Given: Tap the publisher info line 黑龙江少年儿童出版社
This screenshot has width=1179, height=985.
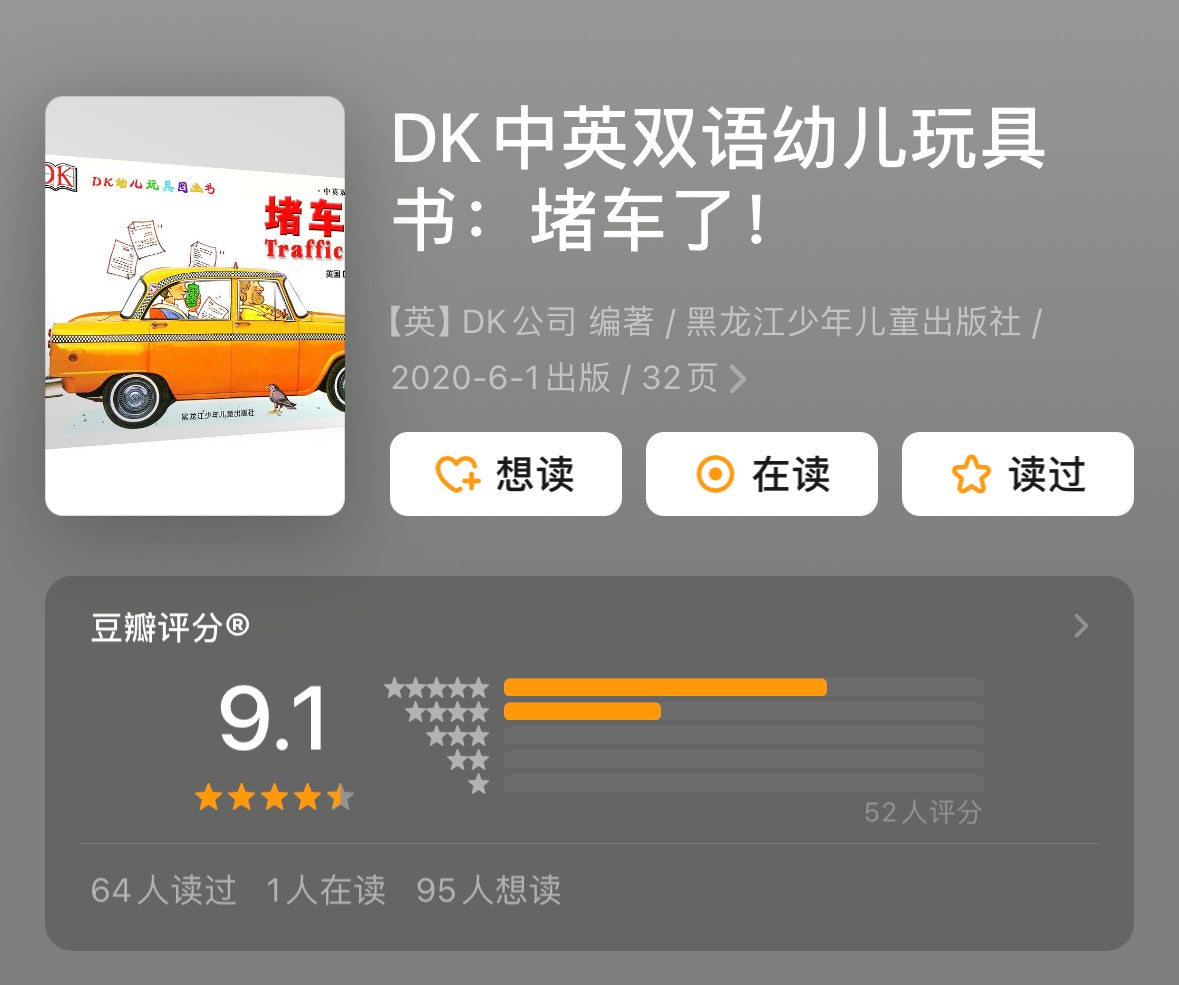Looking at the screenshot, I should click(x=853, y=322).
